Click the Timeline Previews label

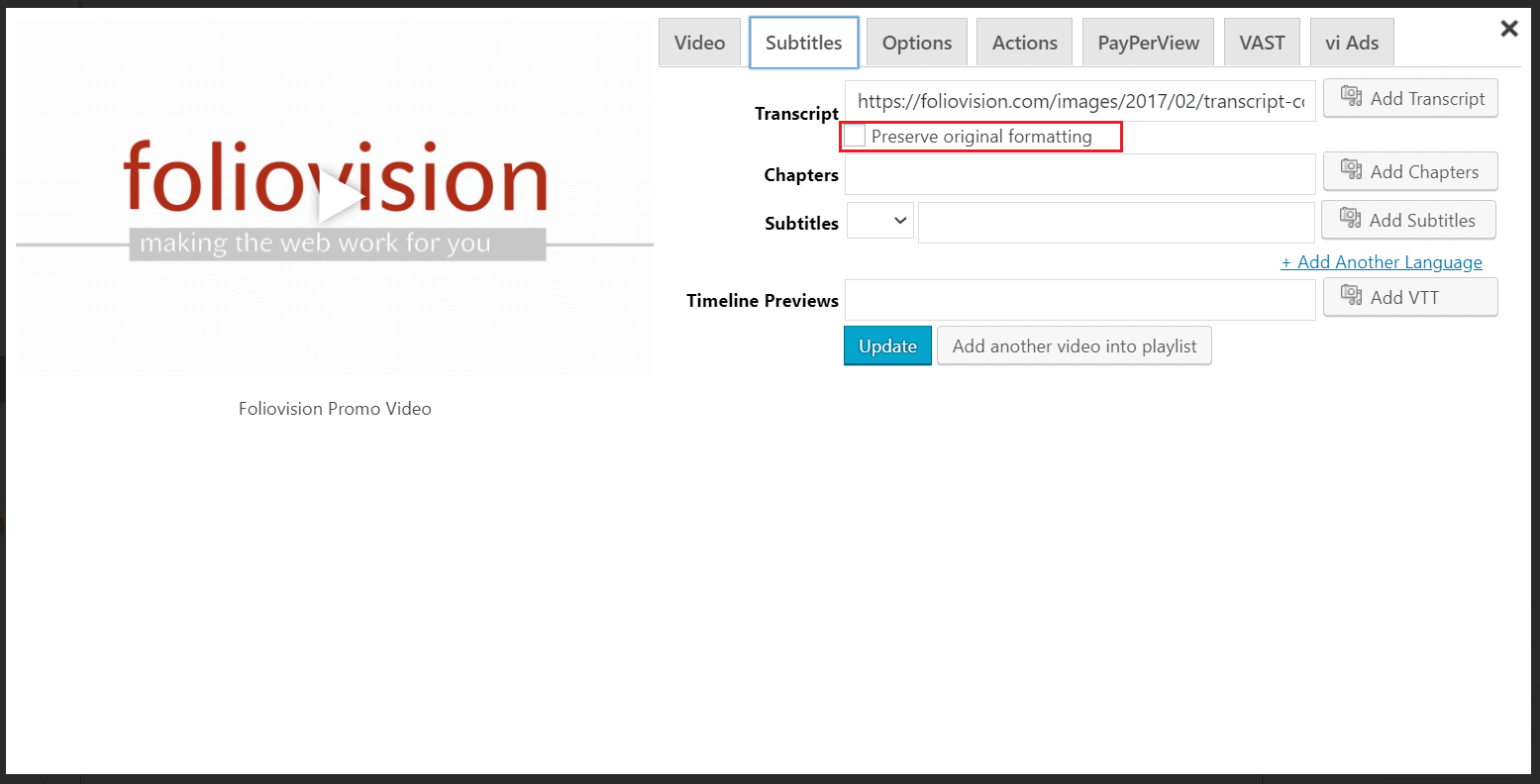point(763,301)
